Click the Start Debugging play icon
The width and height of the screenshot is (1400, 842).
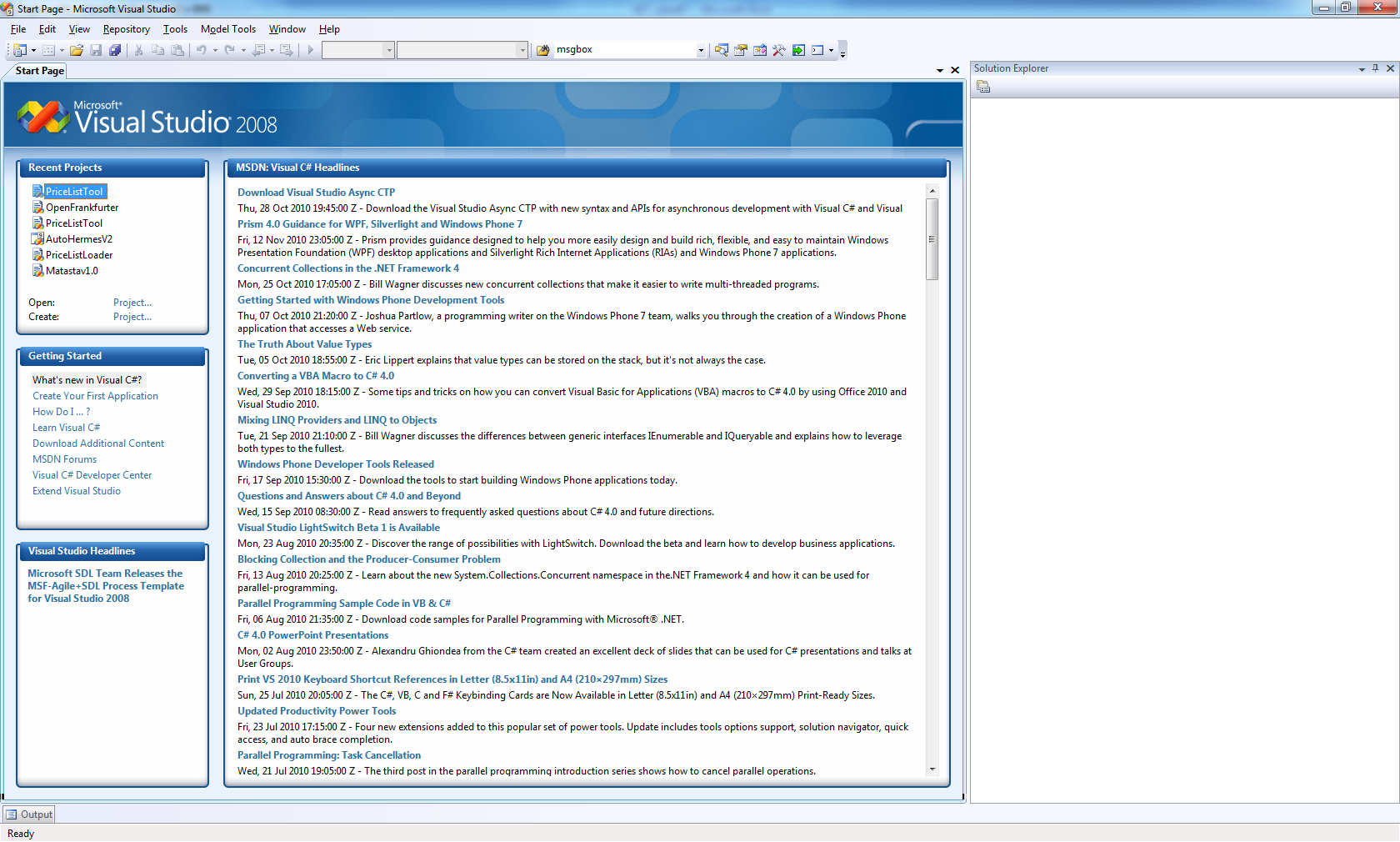pyautogui.click(x=310, y=50)
